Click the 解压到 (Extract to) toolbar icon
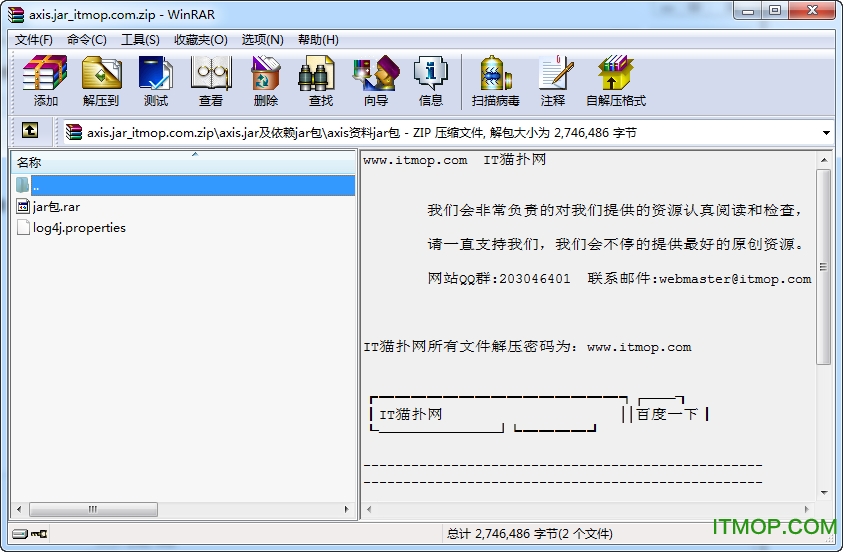This screenshot has width=843, height=552. tap(101, 81)
